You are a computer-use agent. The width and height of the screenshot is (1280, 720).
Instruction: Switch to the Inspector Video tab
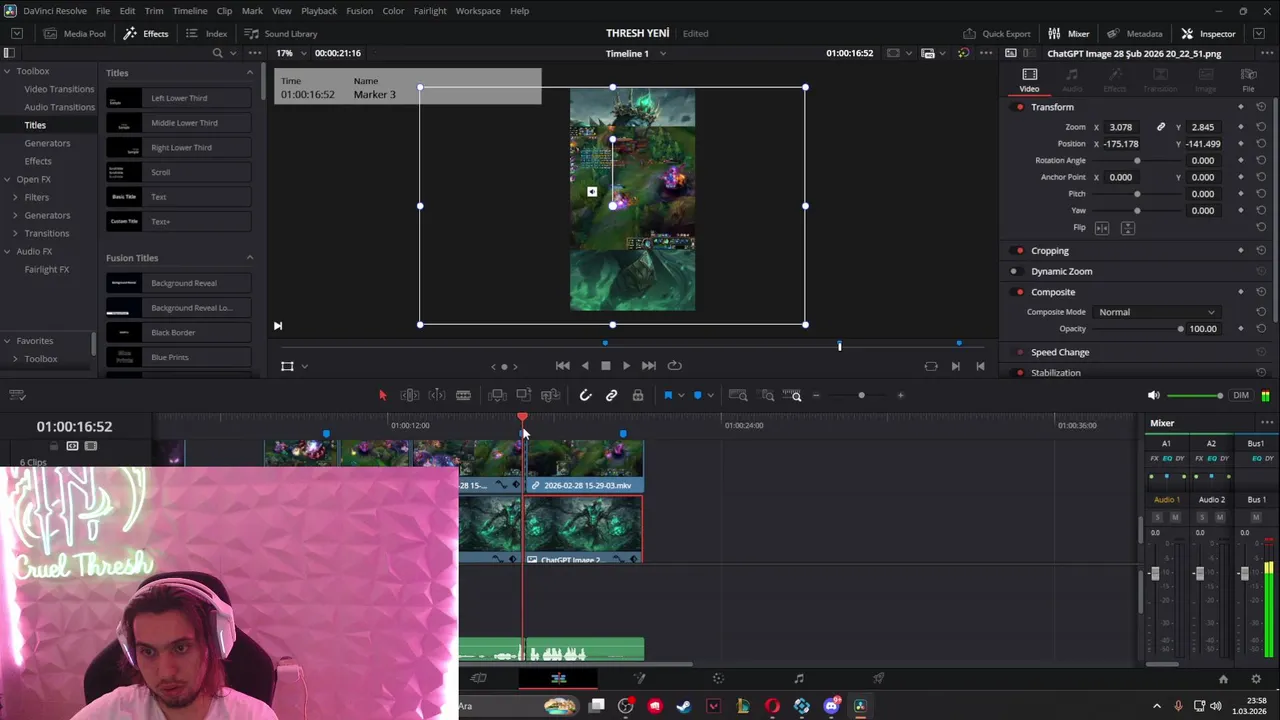tap(1029, 80)
